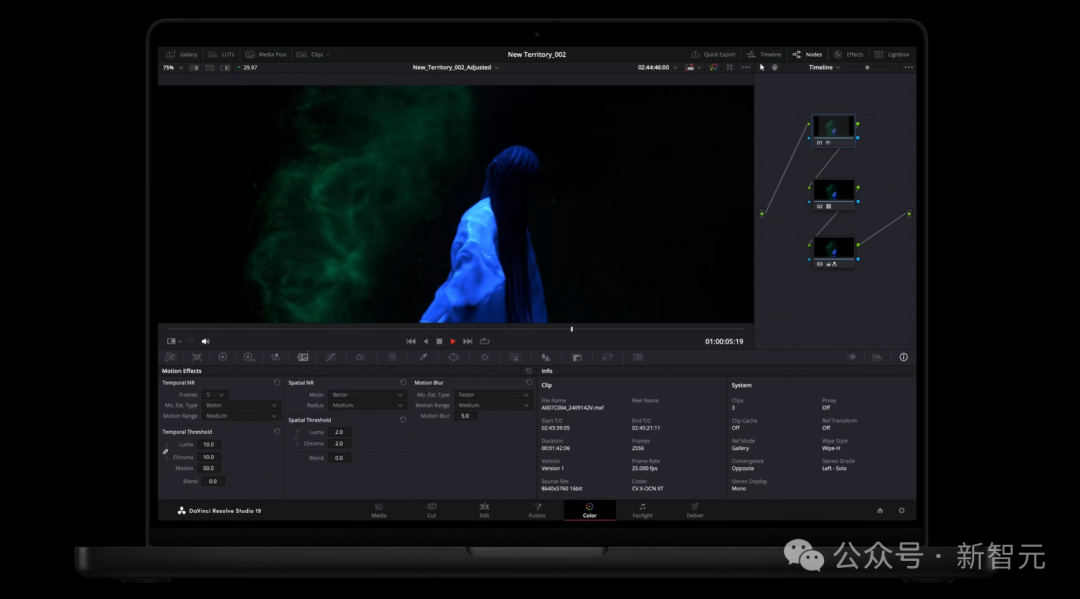Open the Key palette
Image resolution: width=1080 pixels, height=599 pixels.
pos(577,357)
